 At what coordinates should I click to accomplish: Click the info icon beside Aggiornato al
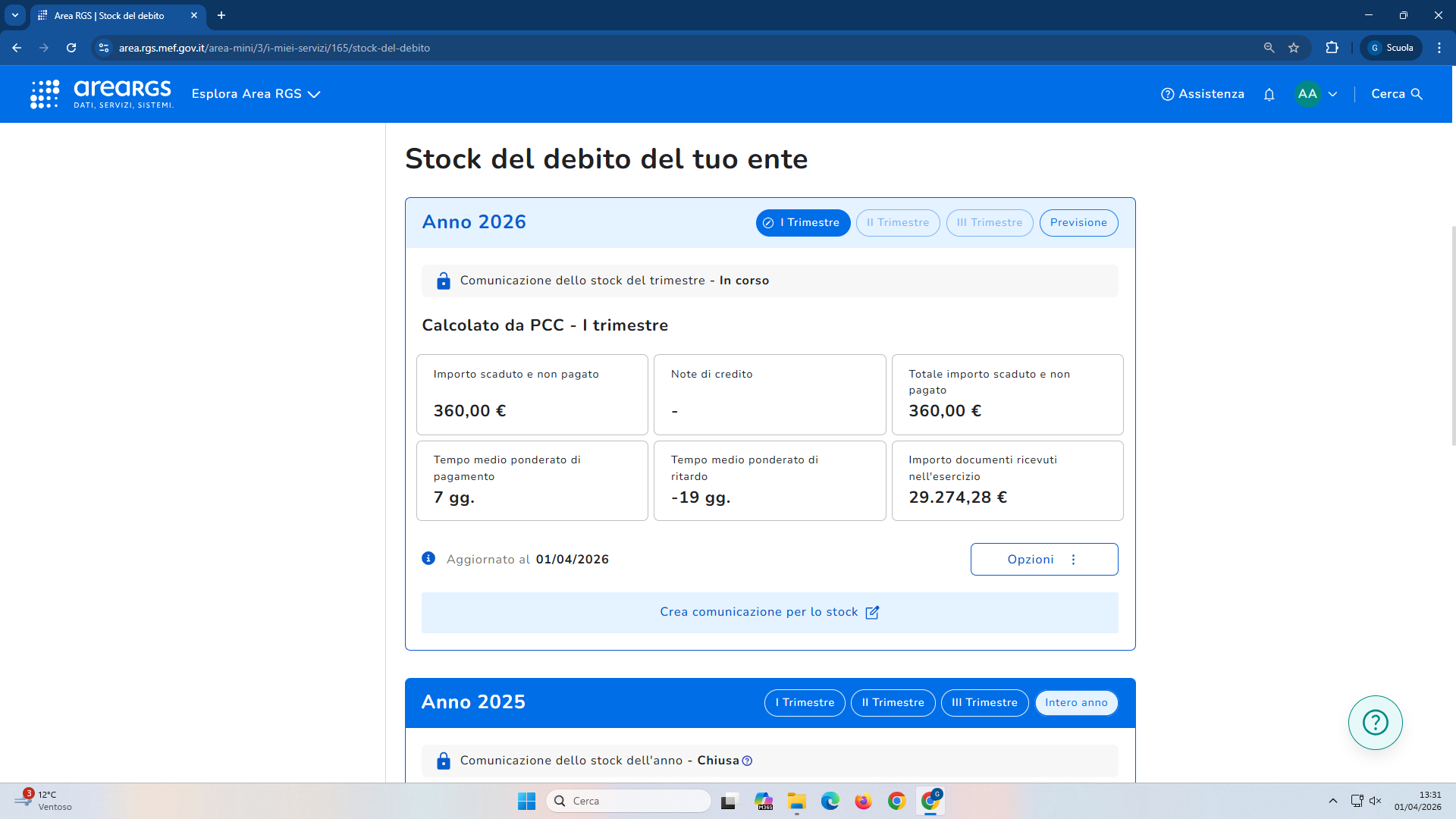coord(428,559)
